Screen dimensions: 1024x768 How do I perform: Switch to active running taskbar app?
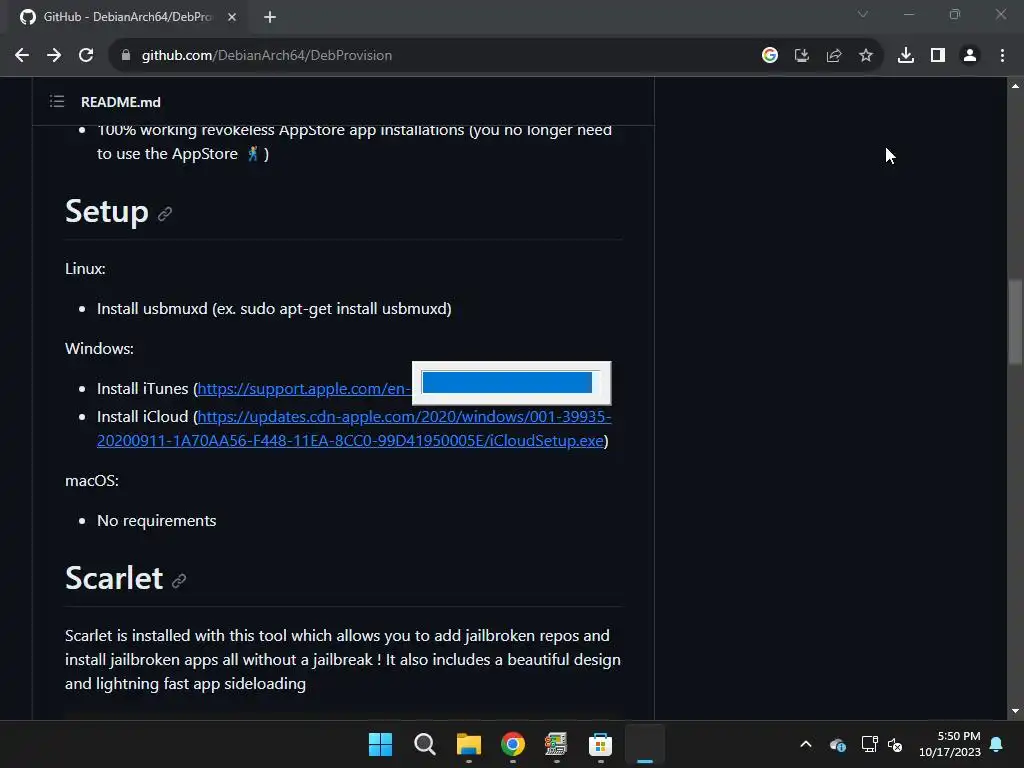pos(645,744)
